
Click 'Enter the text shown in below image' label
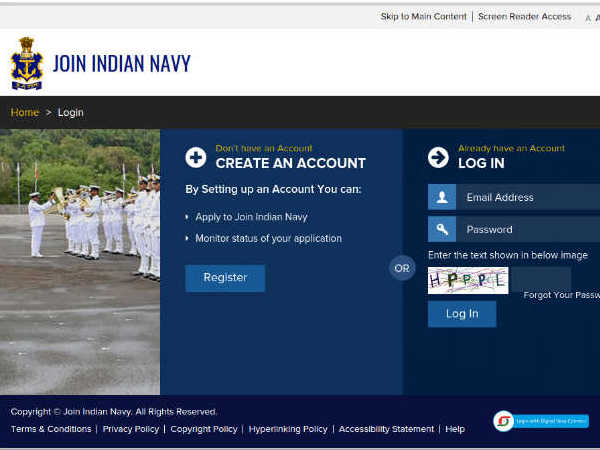click(x=508, y=255)
